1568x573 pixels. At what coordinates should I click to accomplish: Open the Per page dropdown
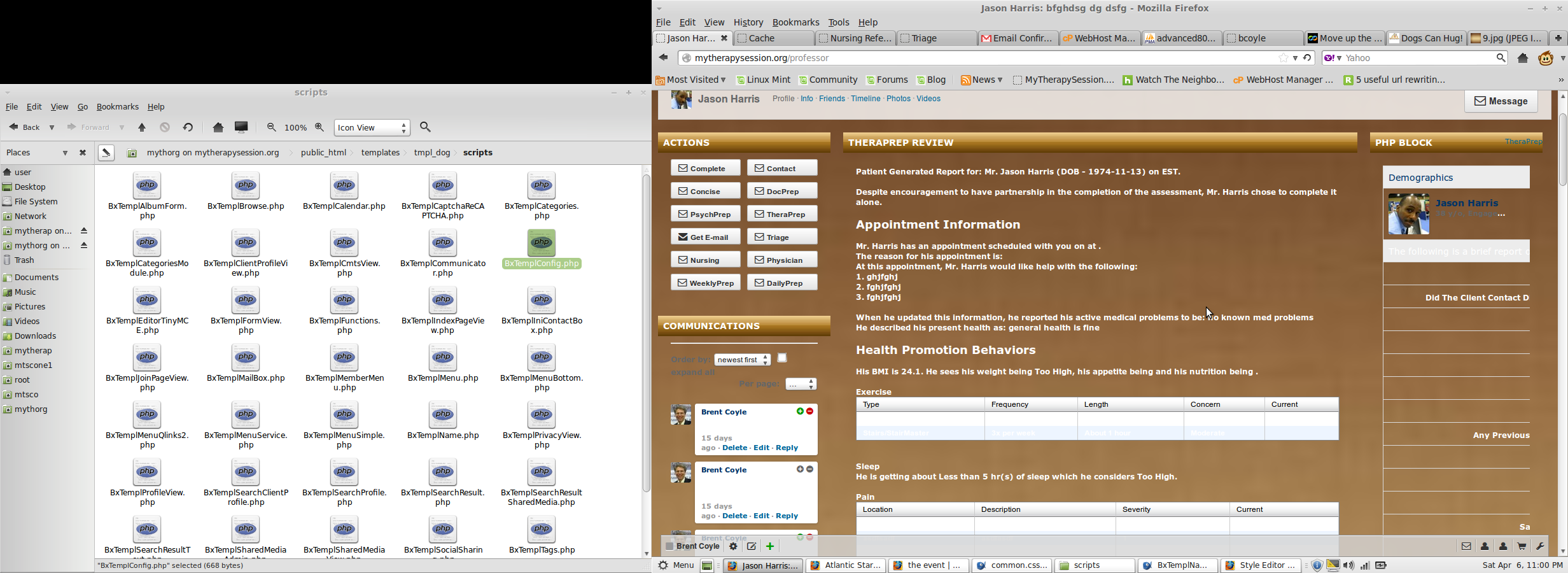tap(801, 384)
